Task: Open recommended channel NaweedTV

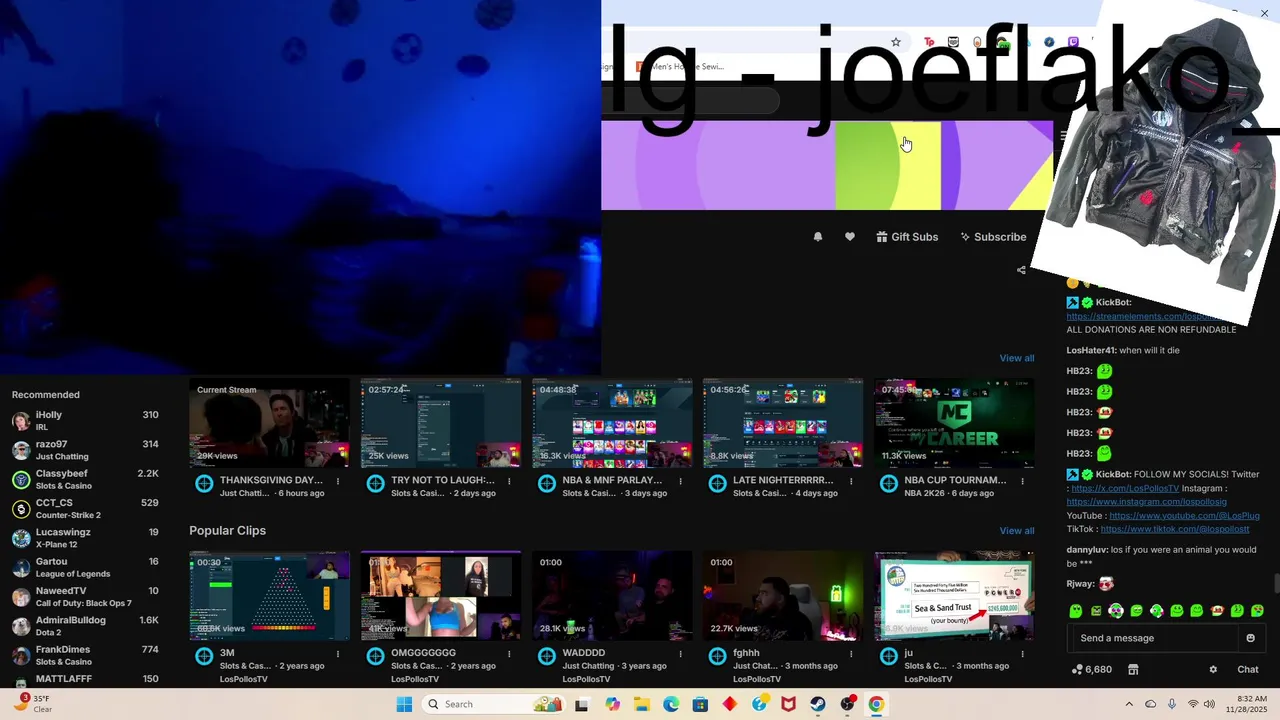Action: [85, 597]
